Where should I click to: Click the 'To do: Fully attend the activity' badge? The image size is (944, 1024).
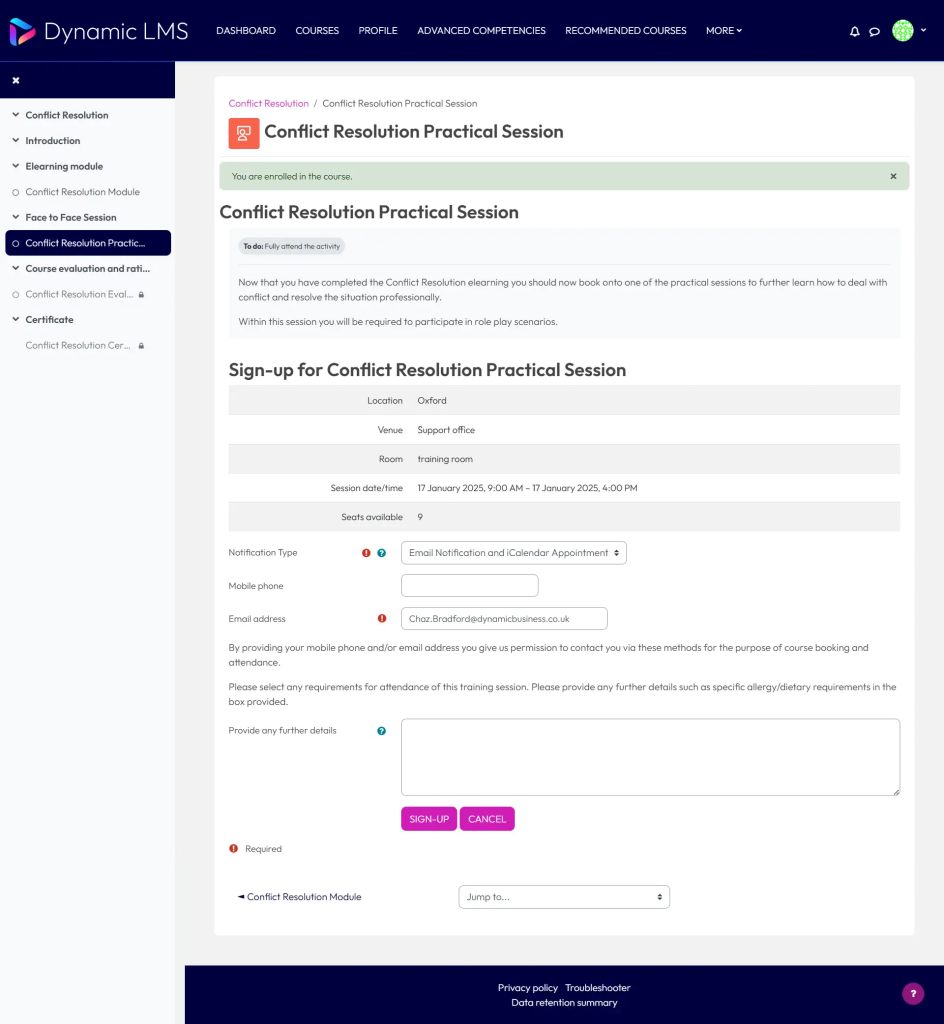click(291, 246)
